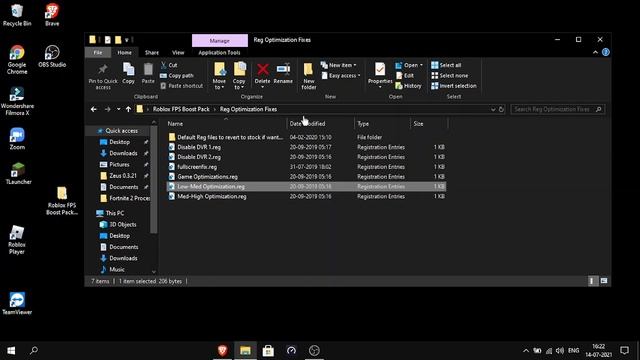The width and height of the screenshot is (640, 360).
Task: Open pinned Pictures in navigation pane
Action: pos(119,164)
